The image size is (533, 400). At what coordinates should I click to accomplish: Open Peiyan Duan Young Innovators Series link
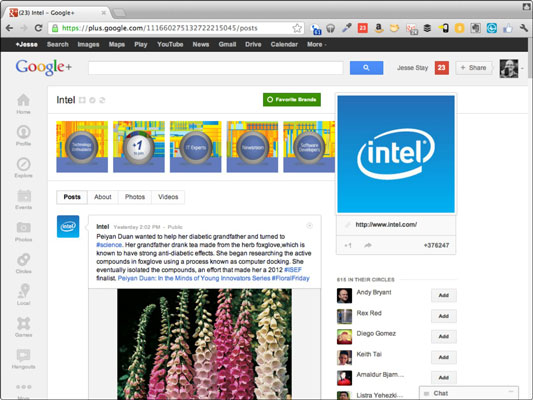(194, 278)
